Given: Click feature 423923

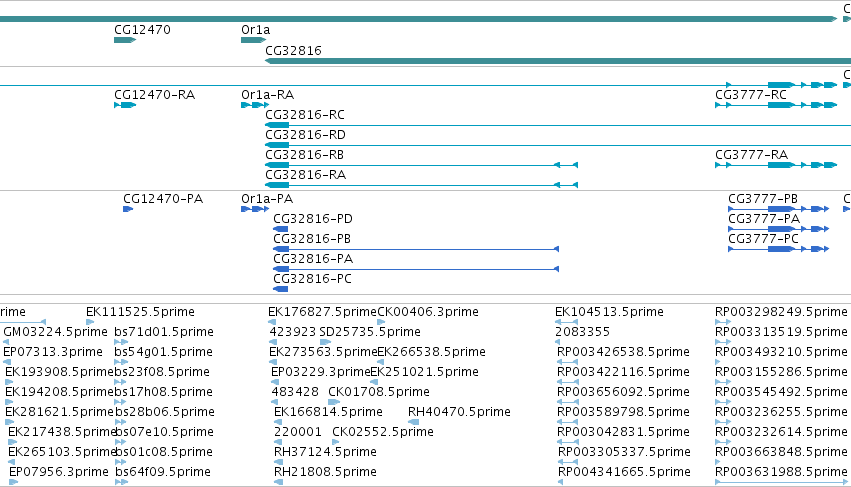Looking at the screenshot, I should [x=293, y=332].
